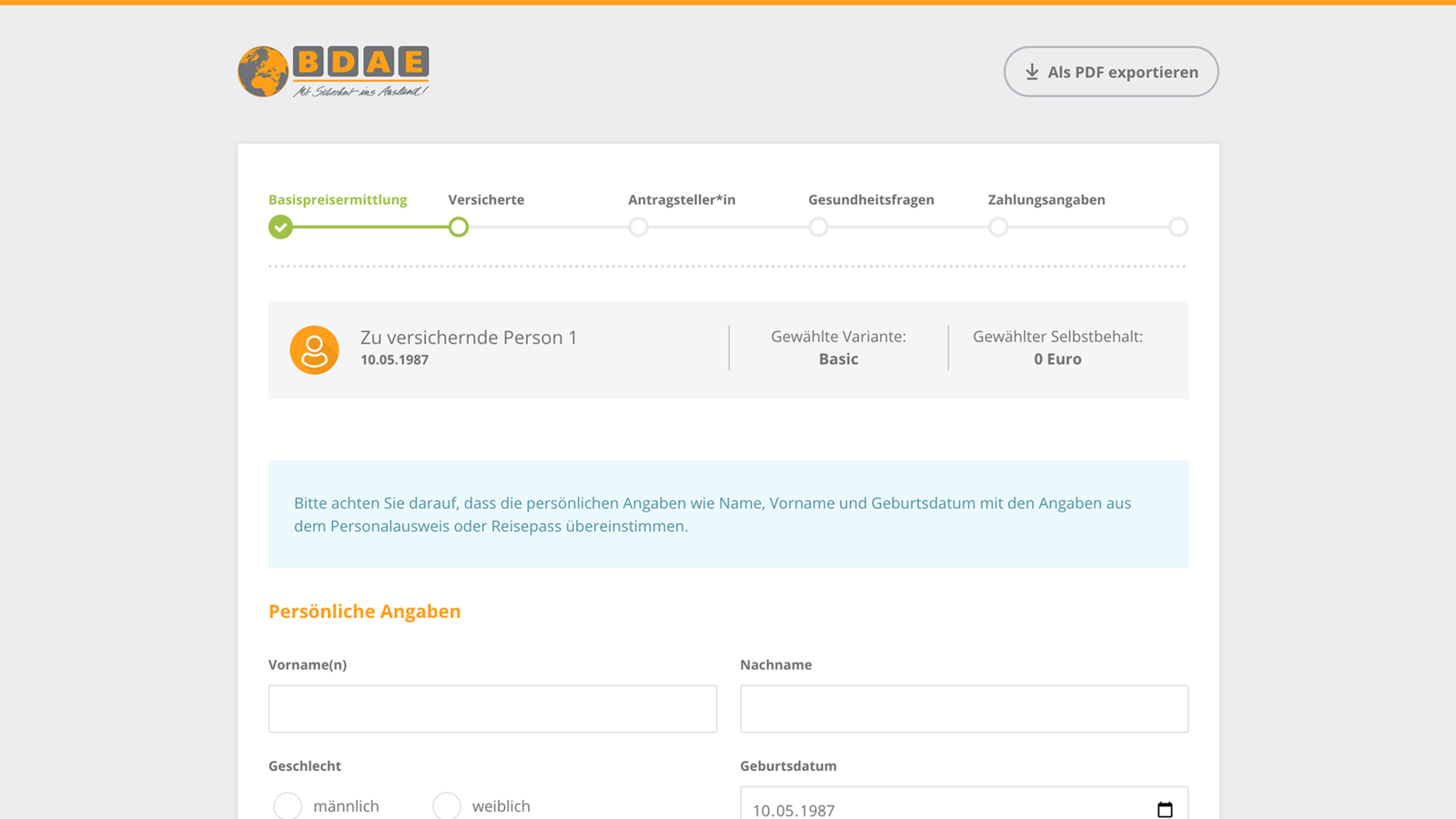Click the final progress circle at the end

1178,227
